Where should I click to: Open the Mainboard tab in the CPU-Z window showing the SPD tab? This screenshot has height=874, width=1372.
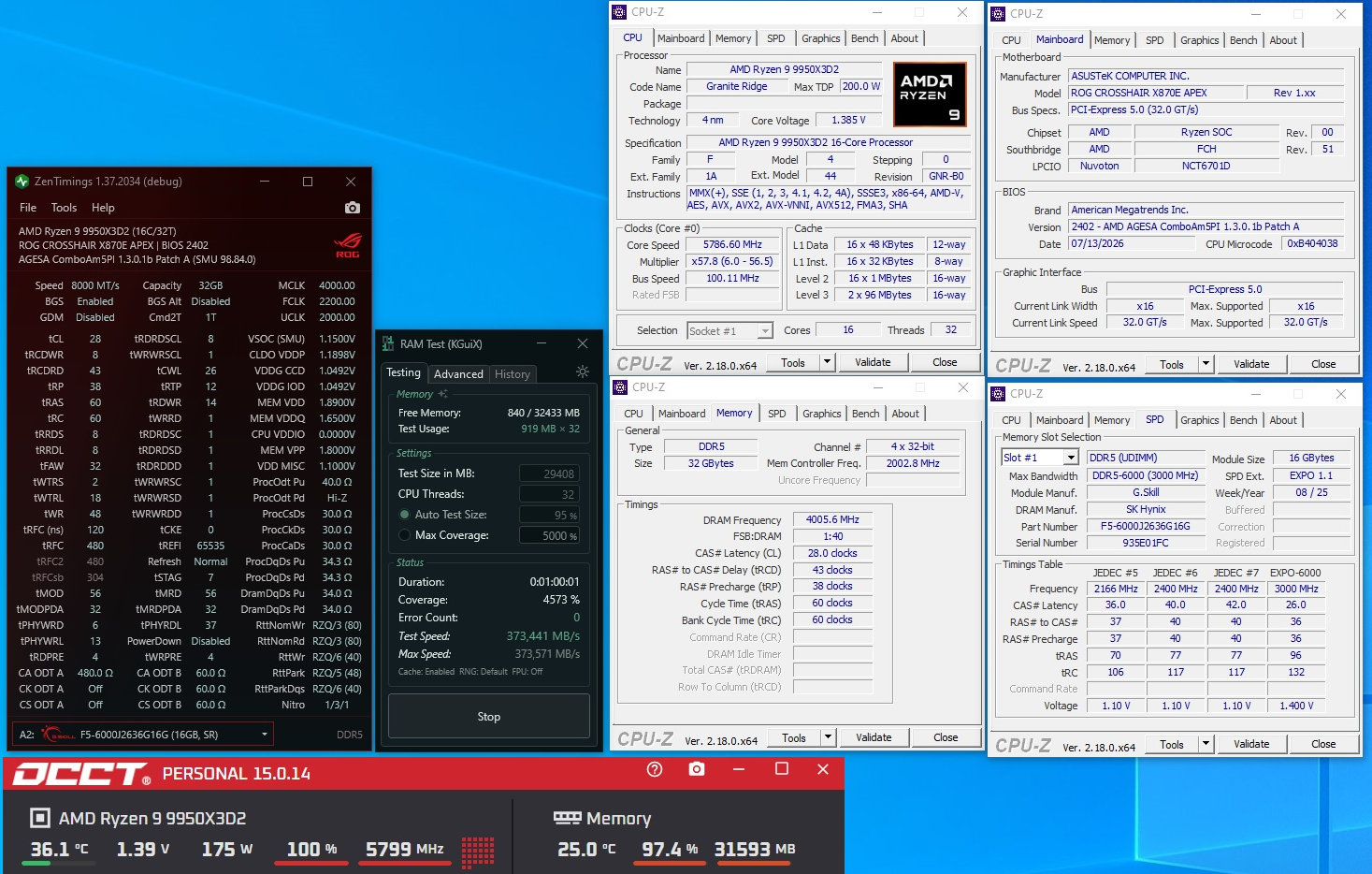click(1060, 420)
